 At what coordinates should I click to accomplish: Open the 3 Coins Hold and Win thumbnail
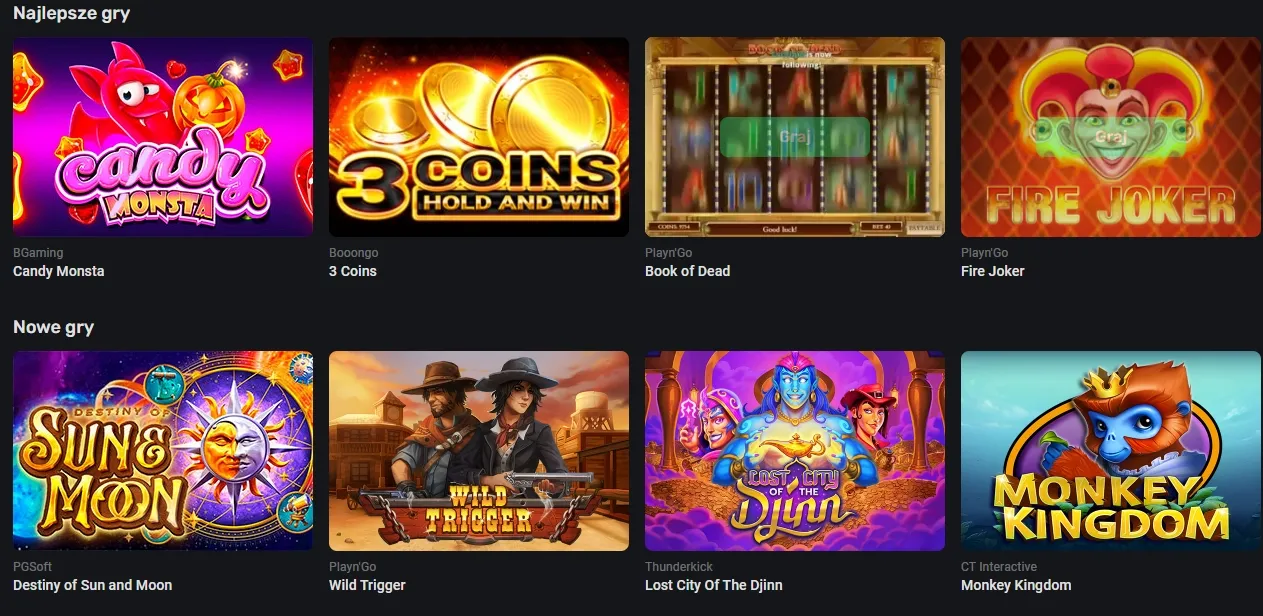(479, 137)
